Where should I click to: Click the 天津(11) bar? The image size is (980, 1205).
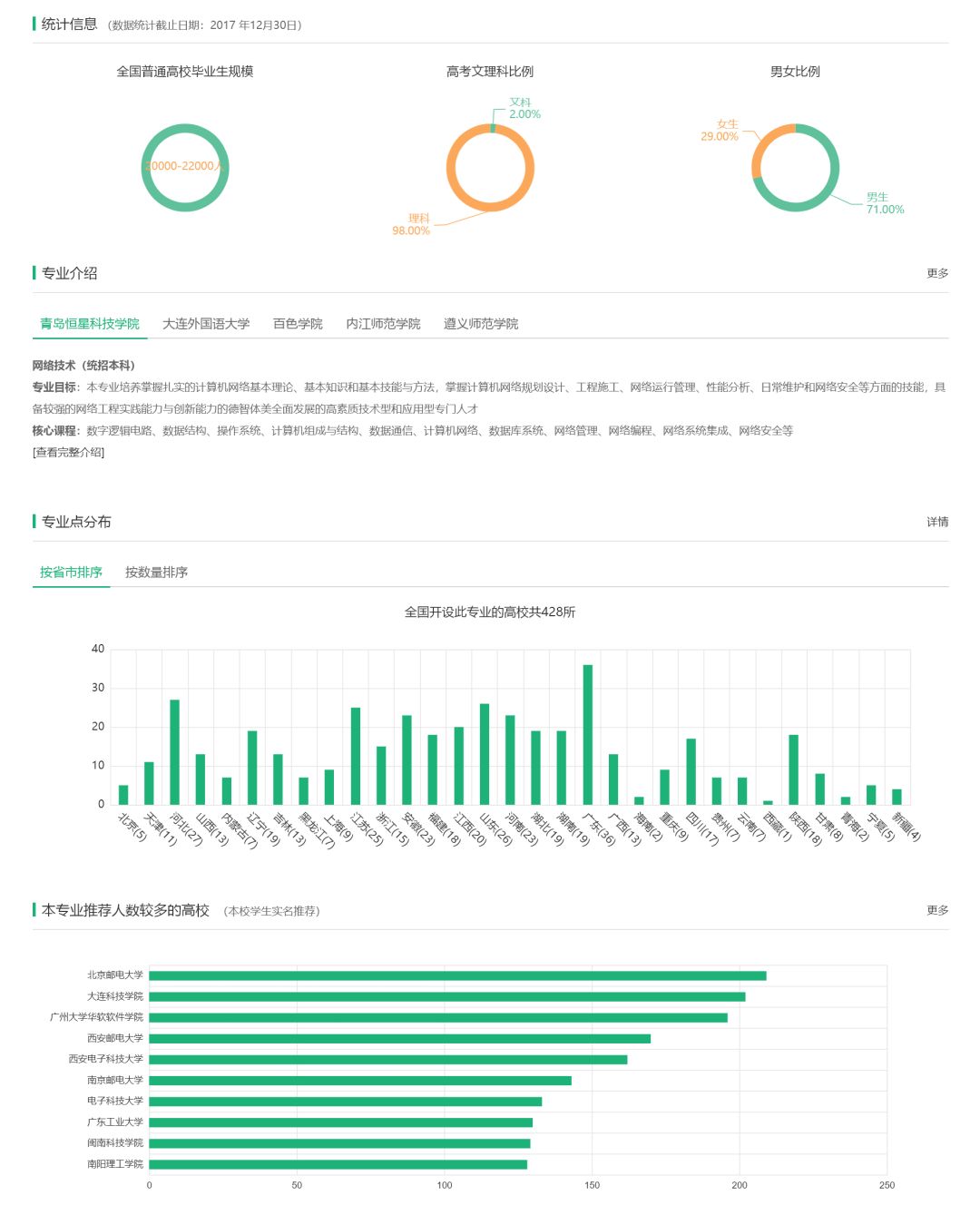pyautogui.click(x=149, y=783)
